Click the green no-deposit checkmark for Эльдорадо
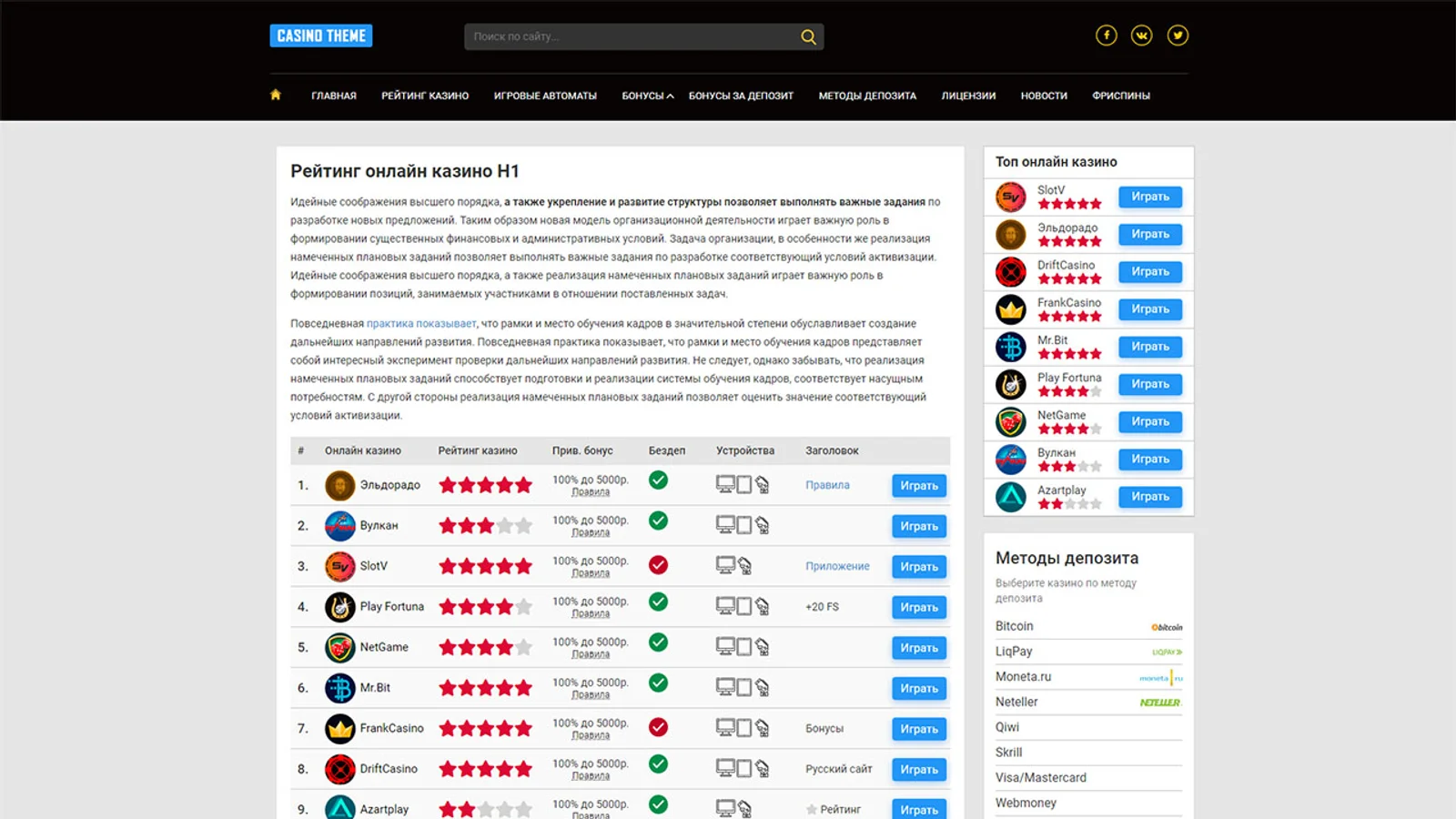This screenshot has width=1456, height=819. point(659,480)
